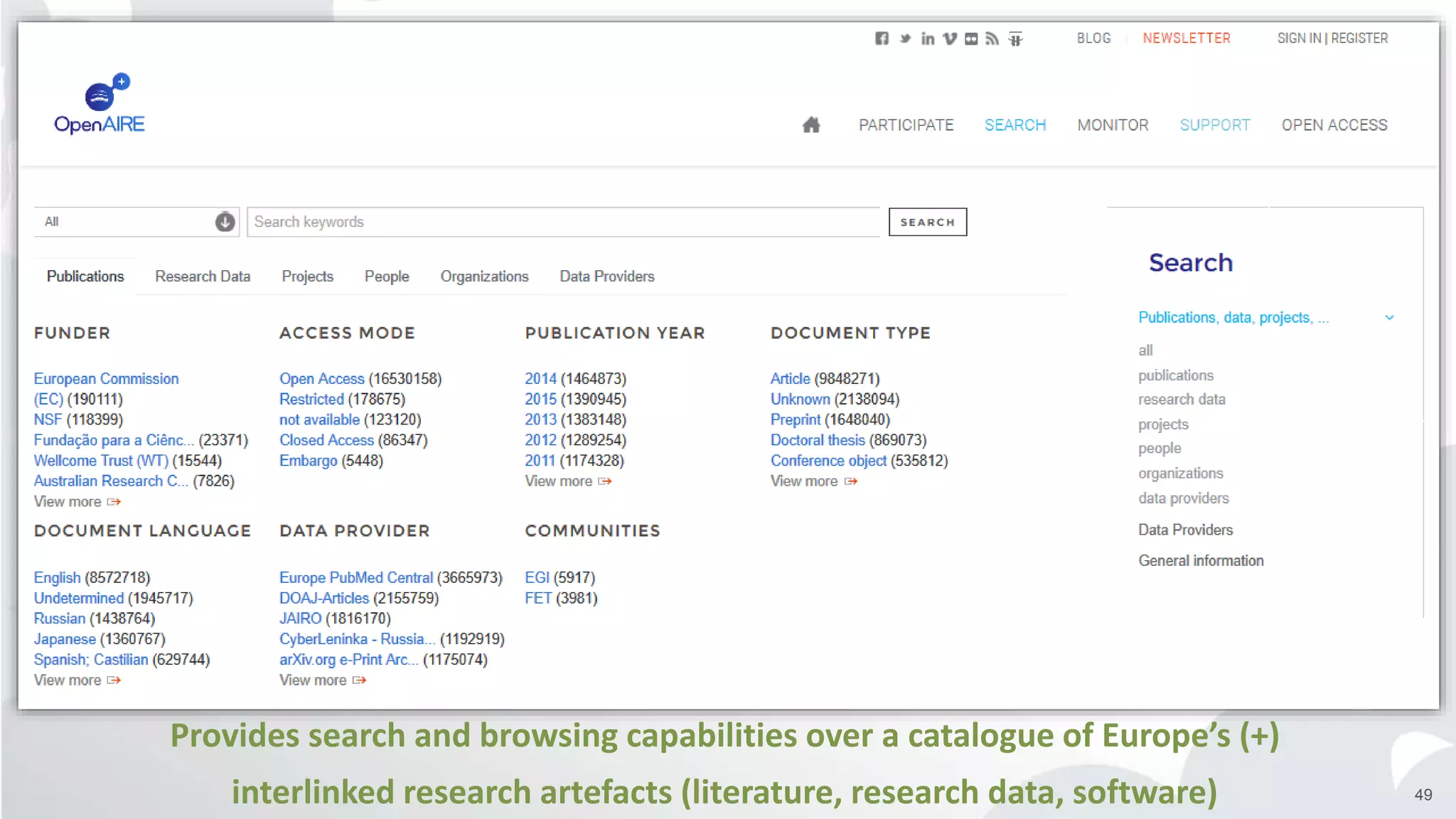
Task: Filter by Closed Access mode
Action: [x=326, y=441]
